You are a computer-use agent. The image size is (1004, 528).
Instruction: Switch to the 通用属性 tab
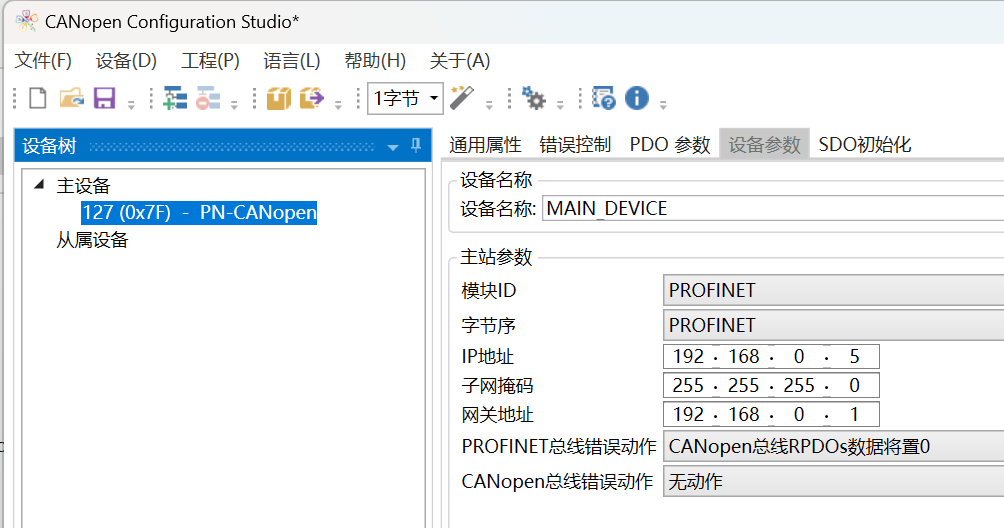(x=485, y=145)
